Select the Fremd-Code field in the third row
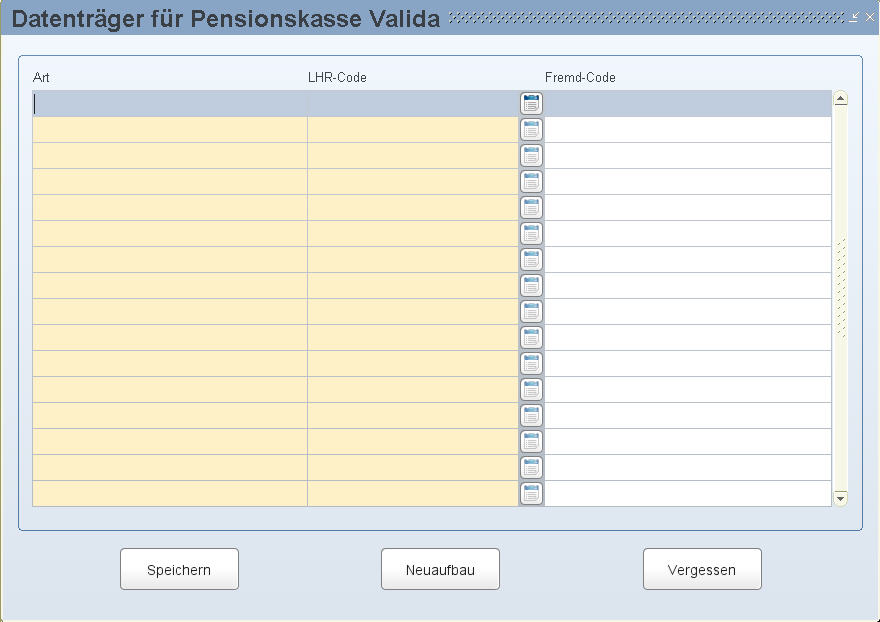Viewport: 880px width, 622px height. 688,155
